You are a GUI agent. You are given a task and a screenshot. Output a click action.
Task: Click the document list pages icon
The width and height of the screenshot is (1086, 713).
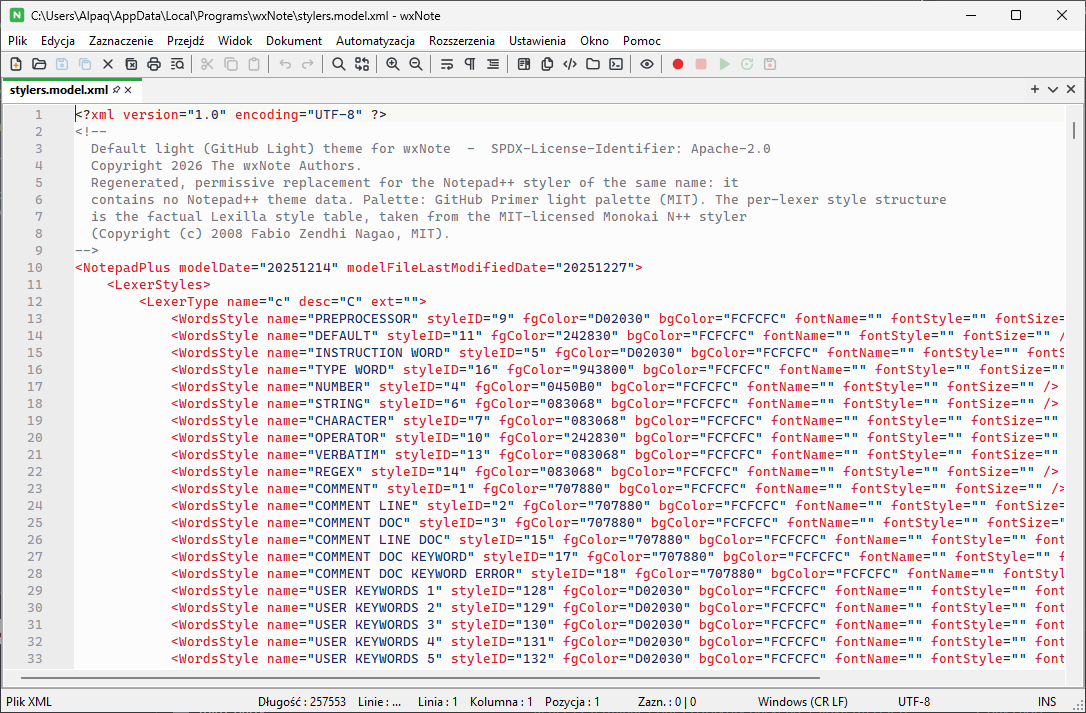(x=546, y=64)
